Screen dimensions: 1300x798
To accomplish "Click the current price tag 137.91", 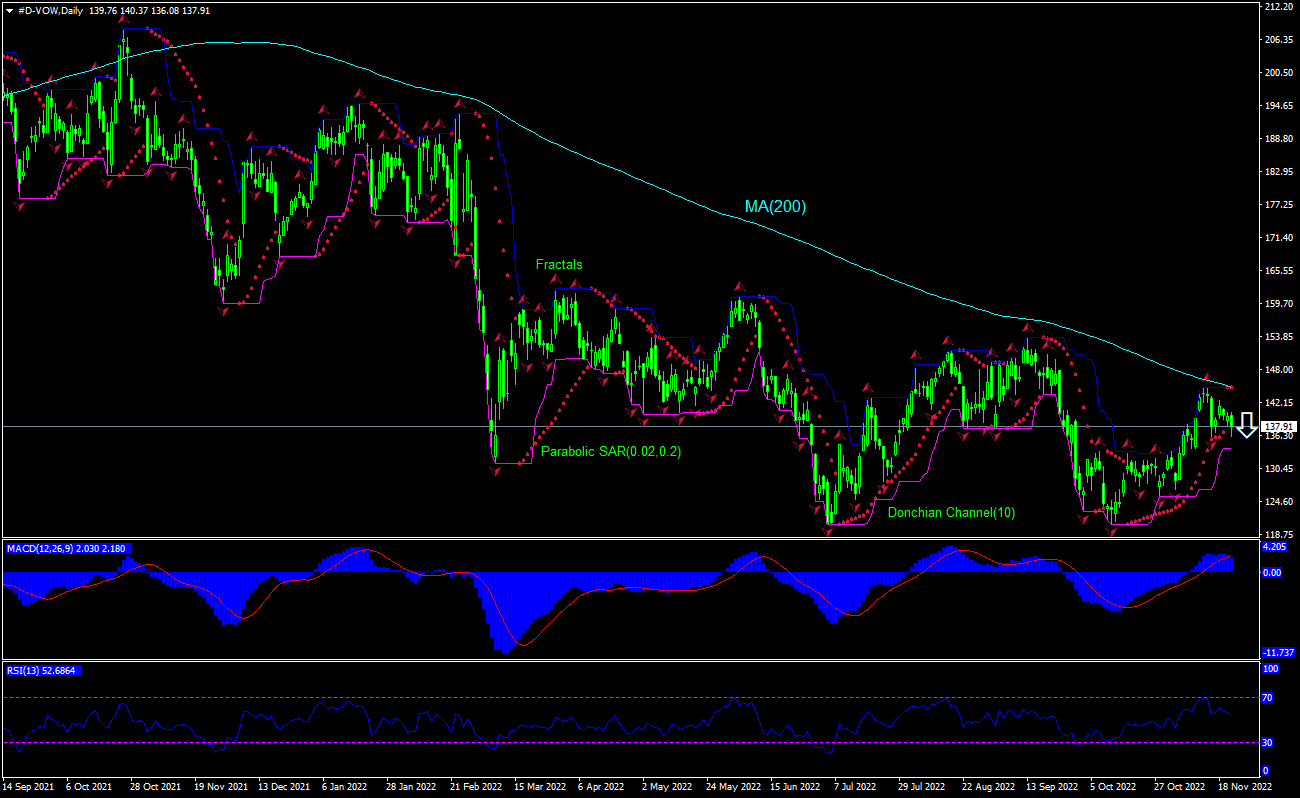I will point(1277,426).
